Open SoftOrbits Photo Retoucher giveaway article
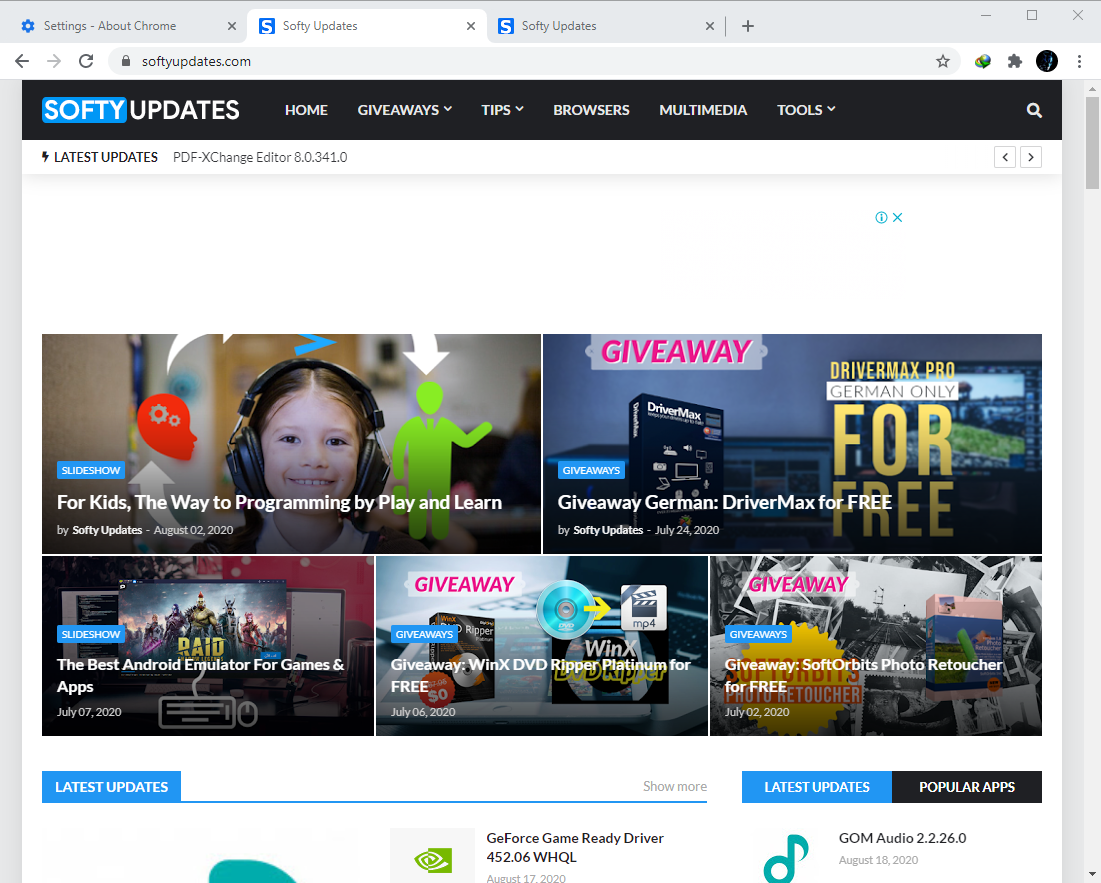 click(x=864, y=675)
